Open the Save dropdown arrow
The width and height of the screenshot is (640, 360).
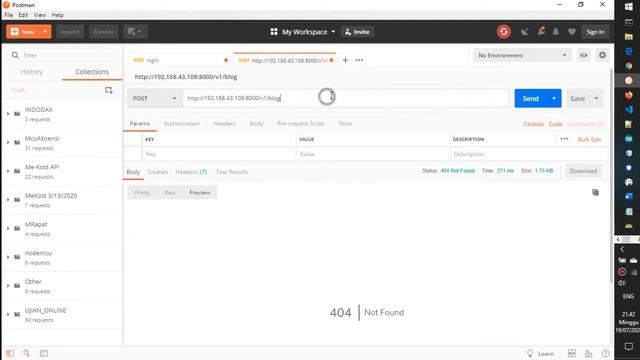pos(596,98)
